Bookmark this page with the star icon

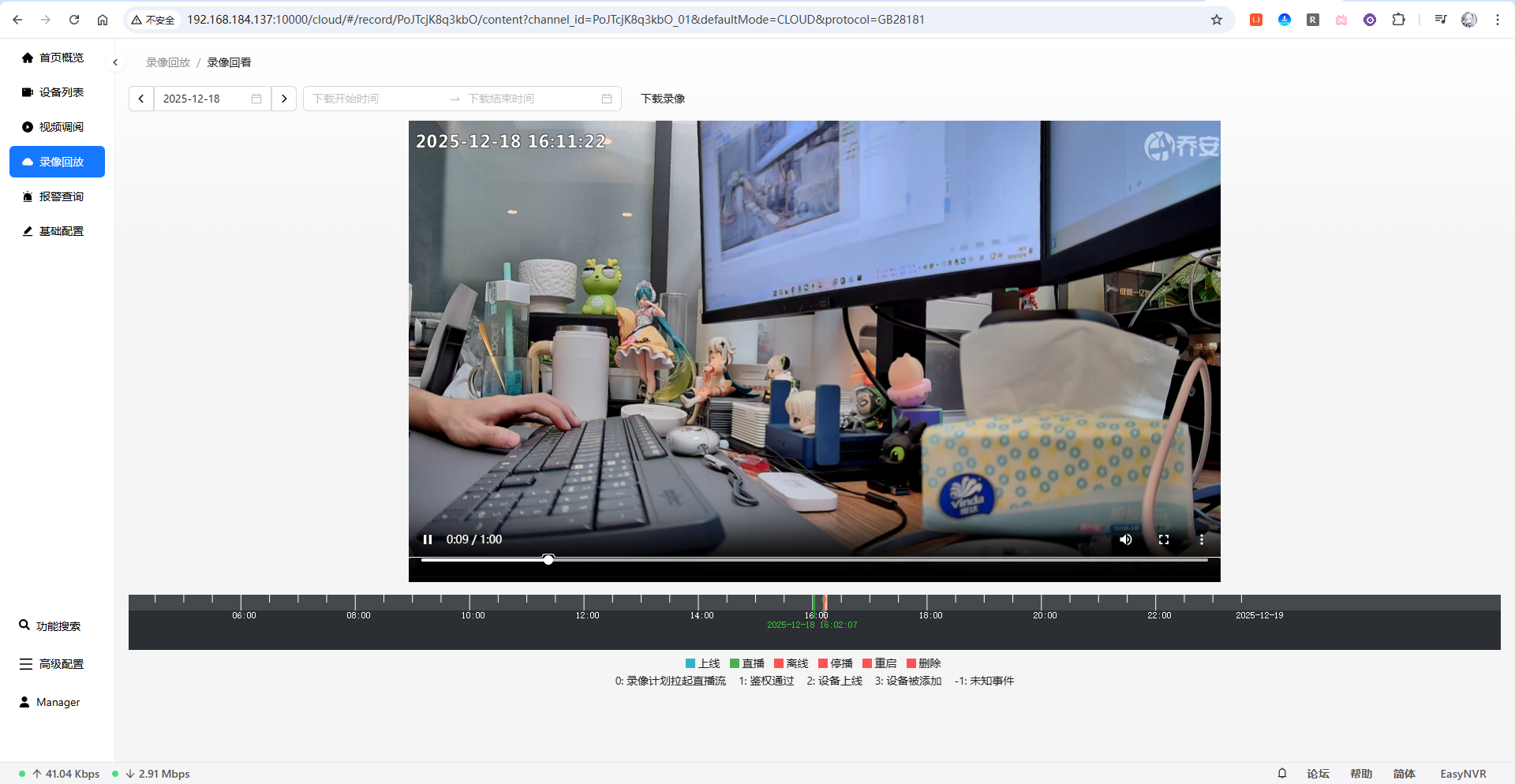tap(1217, 20)
